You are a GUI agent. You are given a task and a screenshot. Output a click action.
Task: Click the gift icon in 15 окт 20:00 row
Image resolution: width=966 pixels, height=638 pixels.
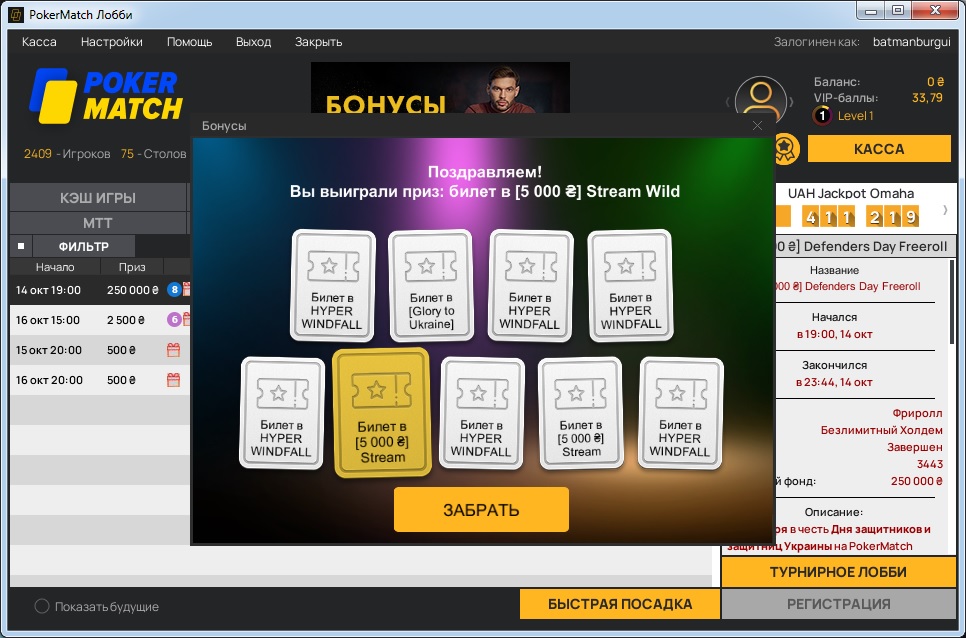[x=174, y=350]
